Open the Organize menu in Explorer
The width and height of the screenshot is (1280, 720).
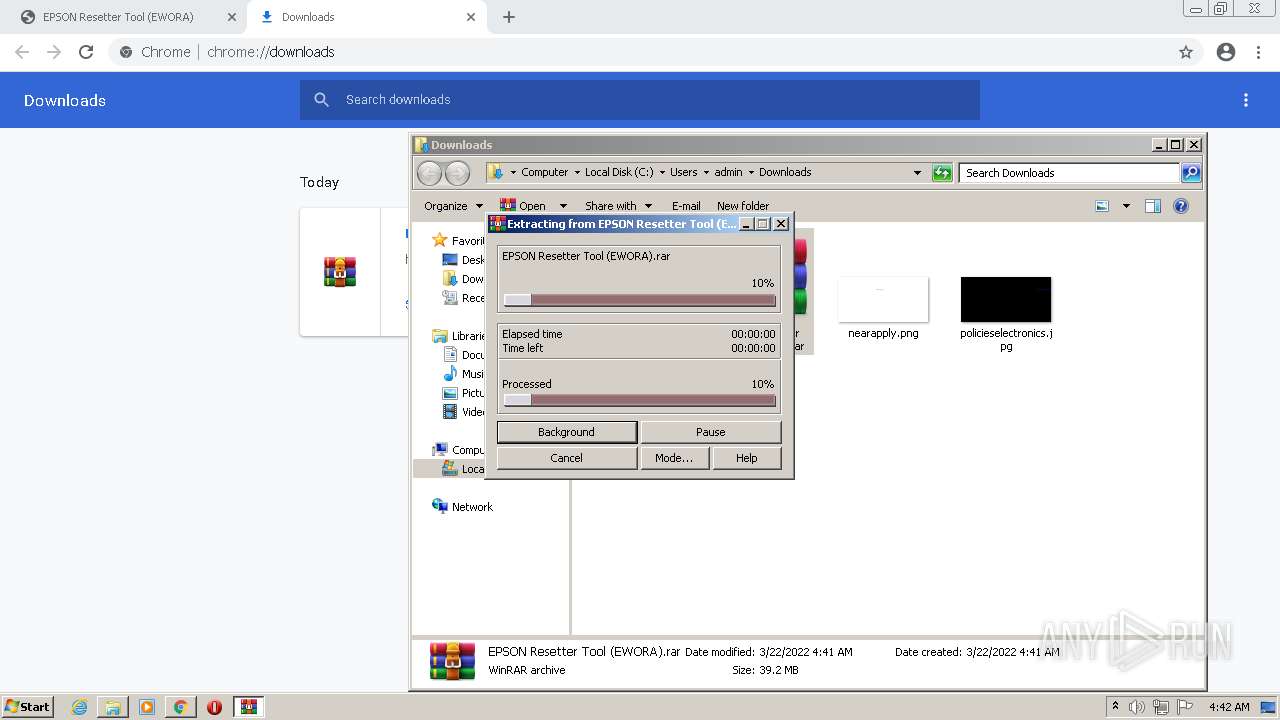[452, 206]
